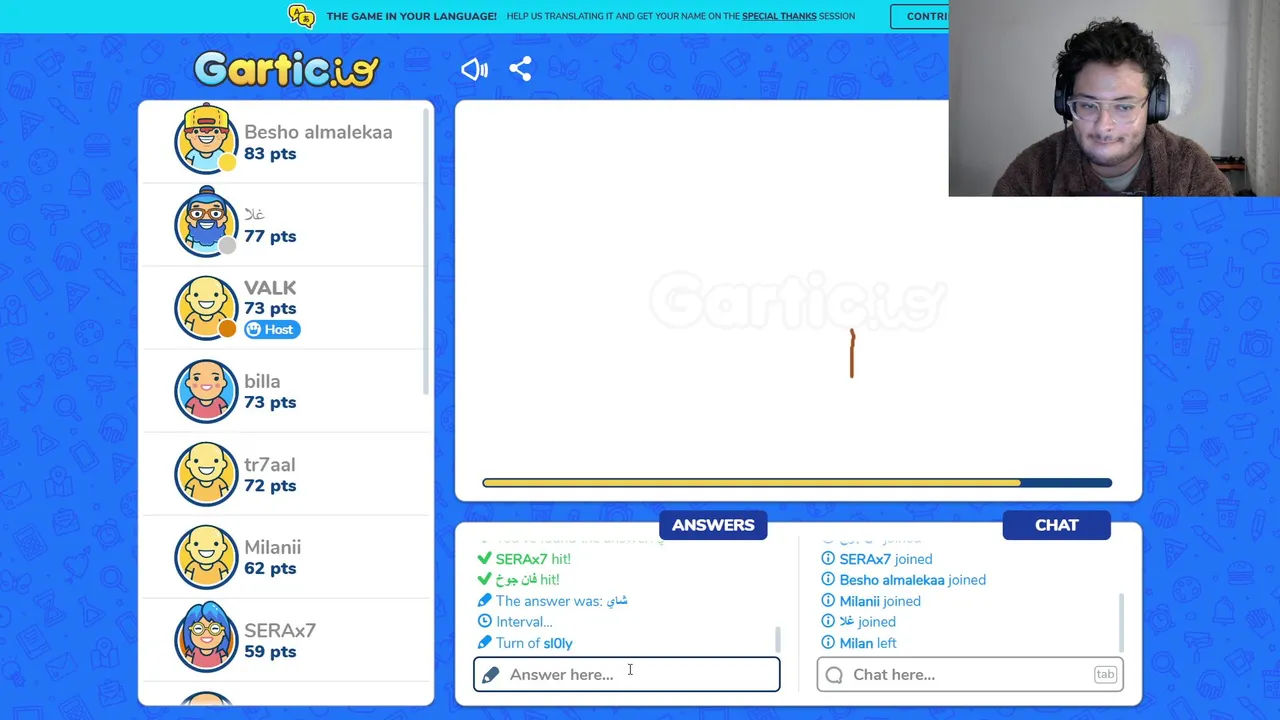This screenshot has height=720, width=1280.
Task: Click the answers log scrollbar
Action: (x=777, y=639)
